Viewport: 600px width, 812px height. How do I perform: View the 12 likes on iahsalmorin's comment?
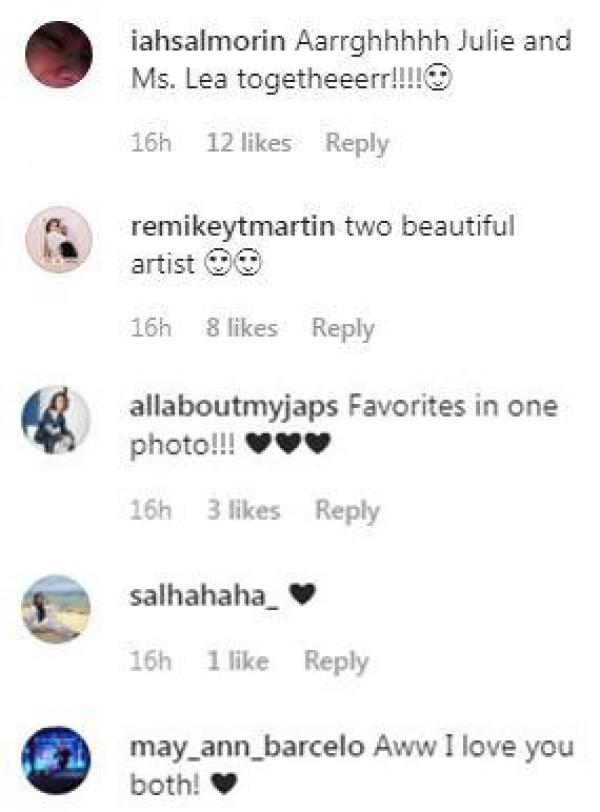pos(249,143)
